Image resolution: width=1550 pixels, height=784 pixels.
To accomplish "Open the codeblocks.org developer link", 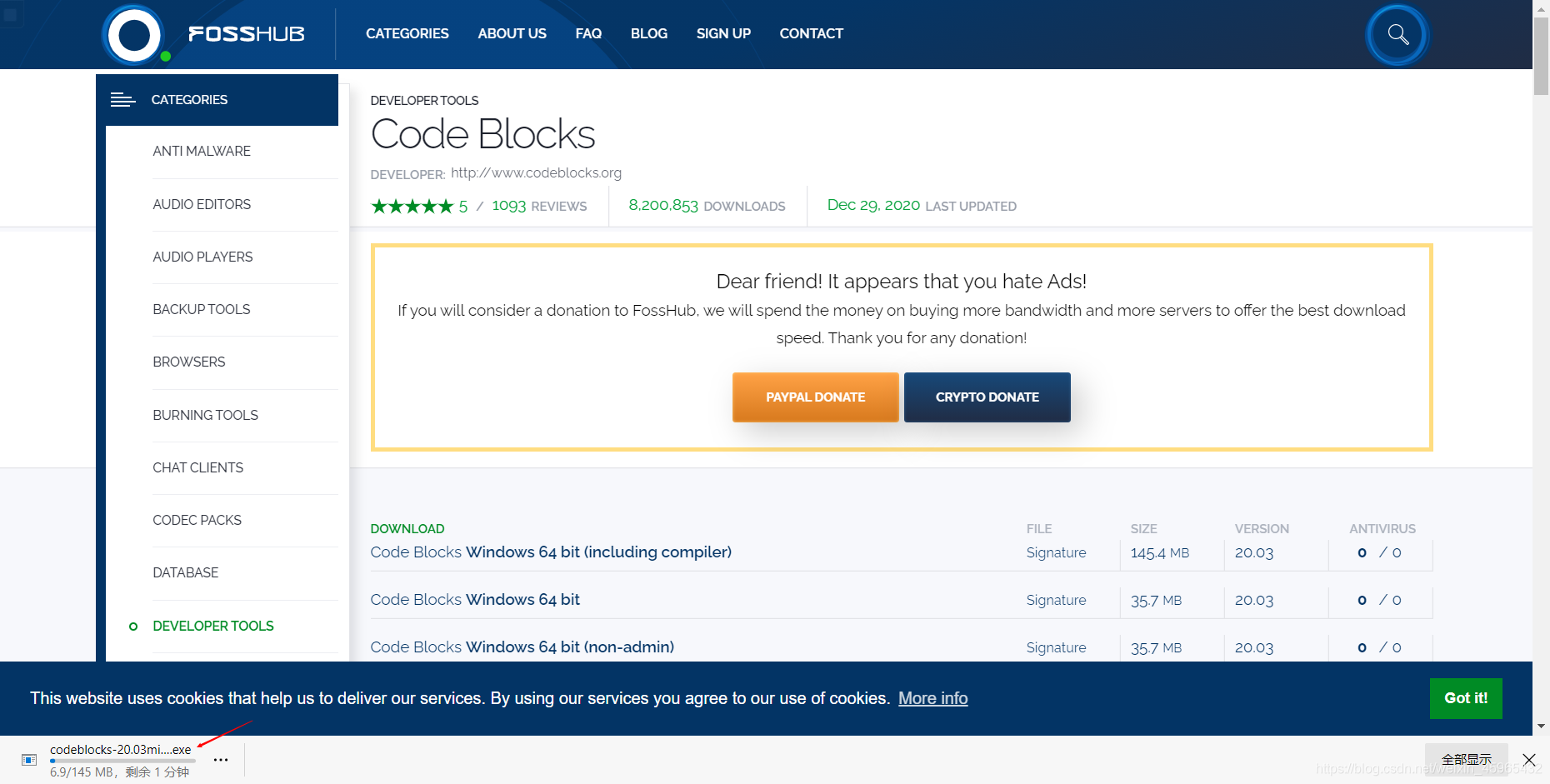I will point(536,172).
